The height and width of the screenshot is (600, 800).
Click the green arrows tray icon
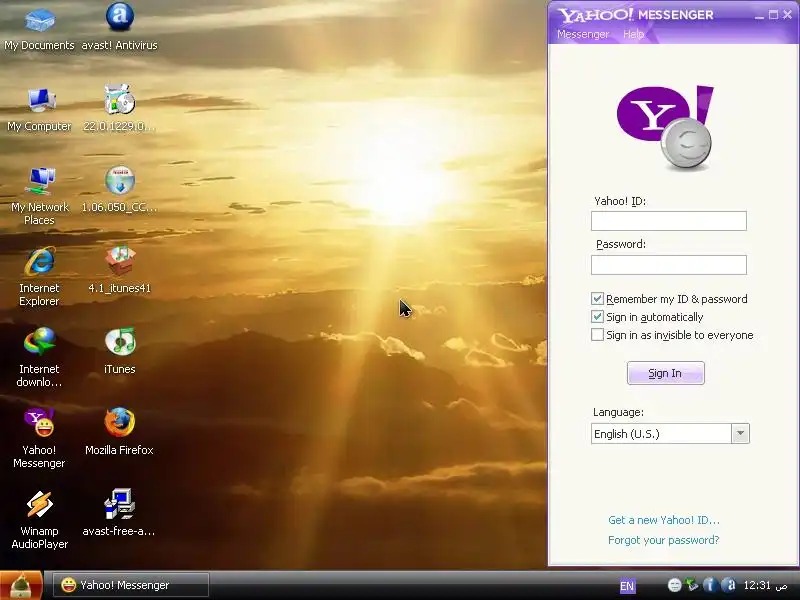[692, 585]
